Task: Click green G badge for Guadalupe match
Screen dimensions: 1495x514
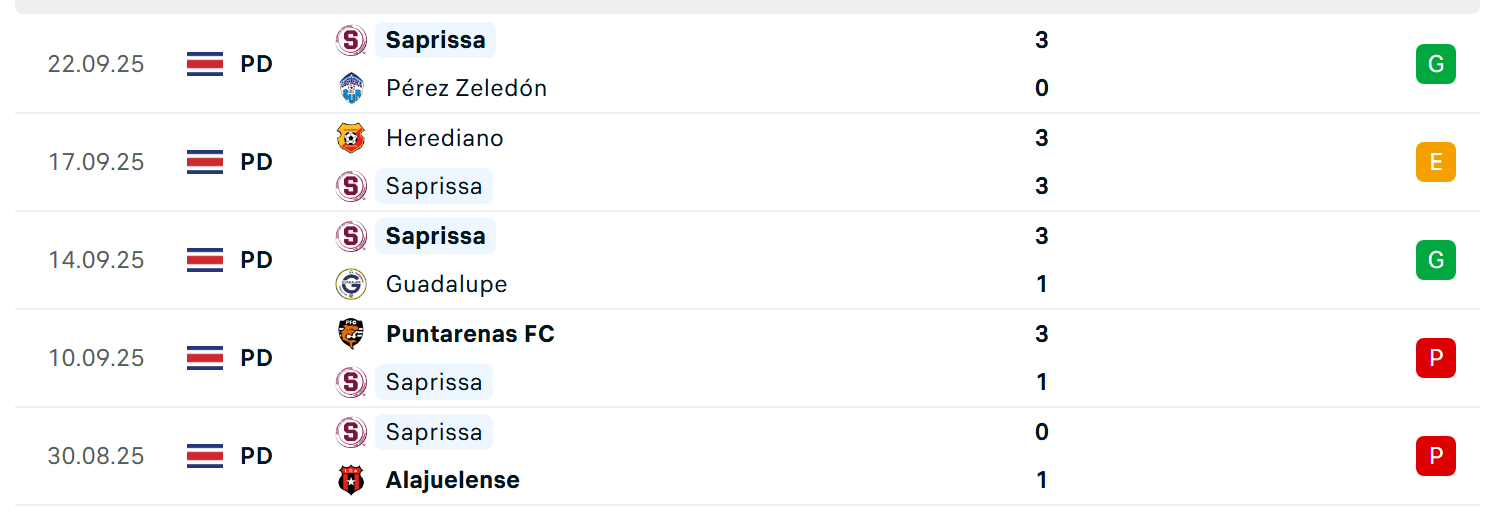Action: [x=1436, y=260]
